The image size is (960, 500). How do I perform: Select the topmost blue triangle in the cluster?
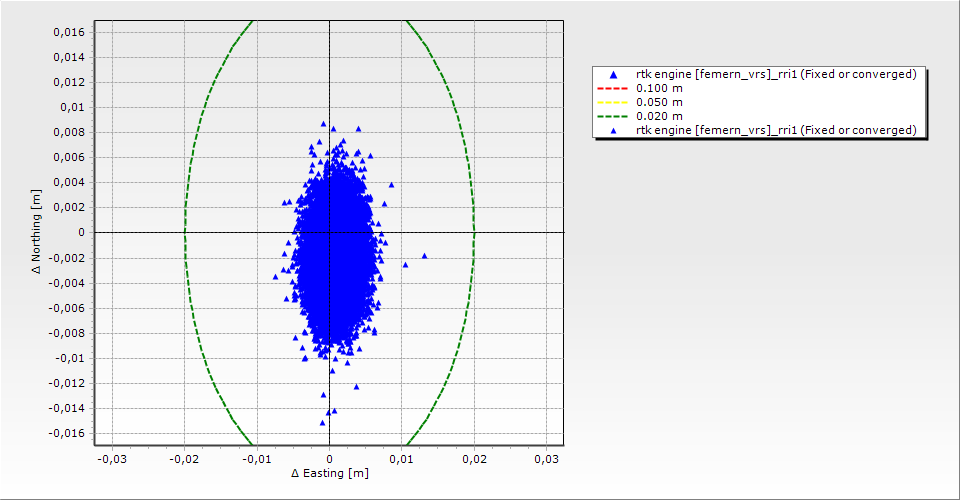(323, 124)
